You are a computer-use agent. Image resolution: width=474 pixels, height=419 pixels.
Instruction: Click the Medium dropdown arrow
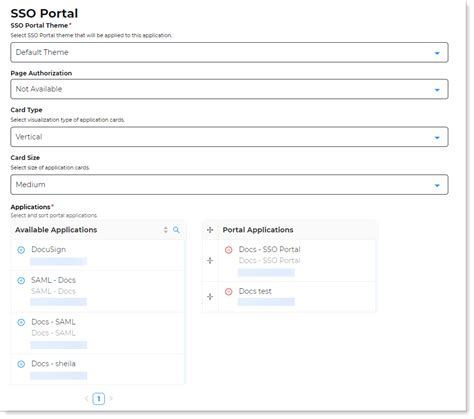click(x=437, y=185)
